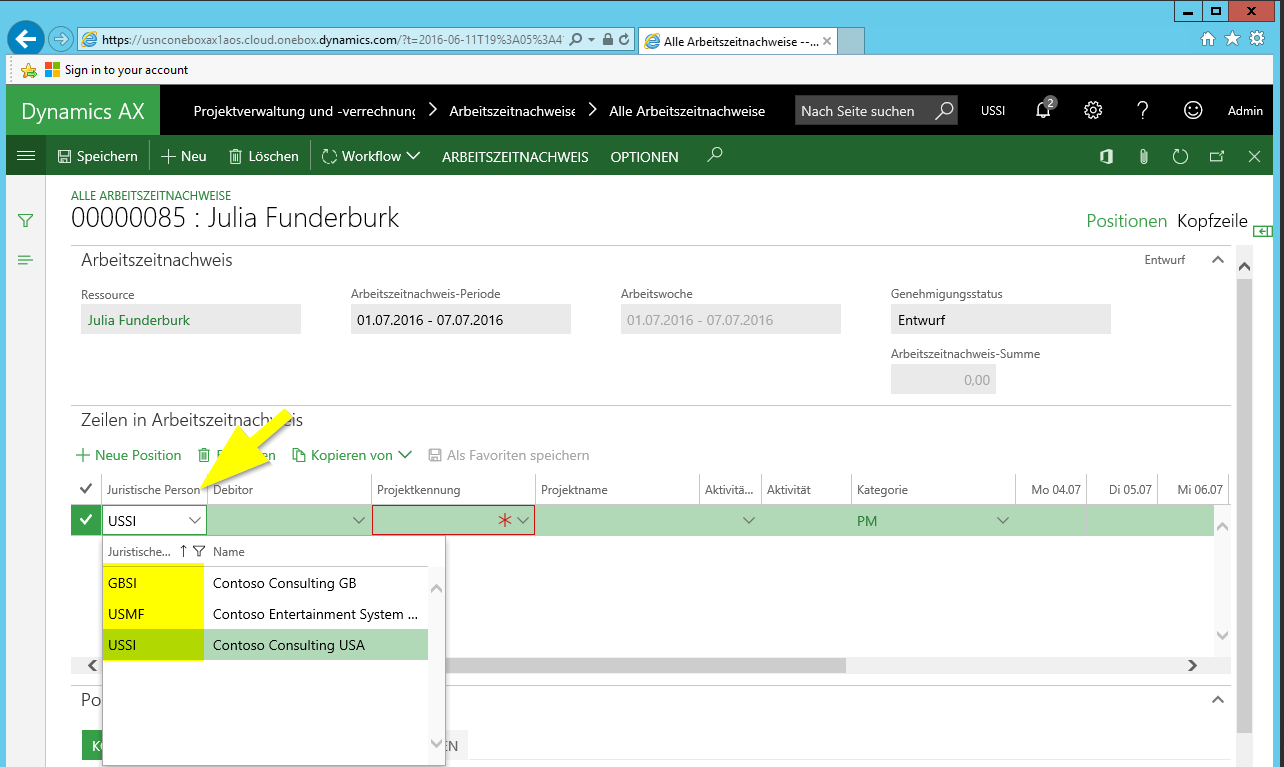Screen dimensions: 1284x767
Task: Toggle the select-all checkmark in grid header
Action: (x=85, y=489)
